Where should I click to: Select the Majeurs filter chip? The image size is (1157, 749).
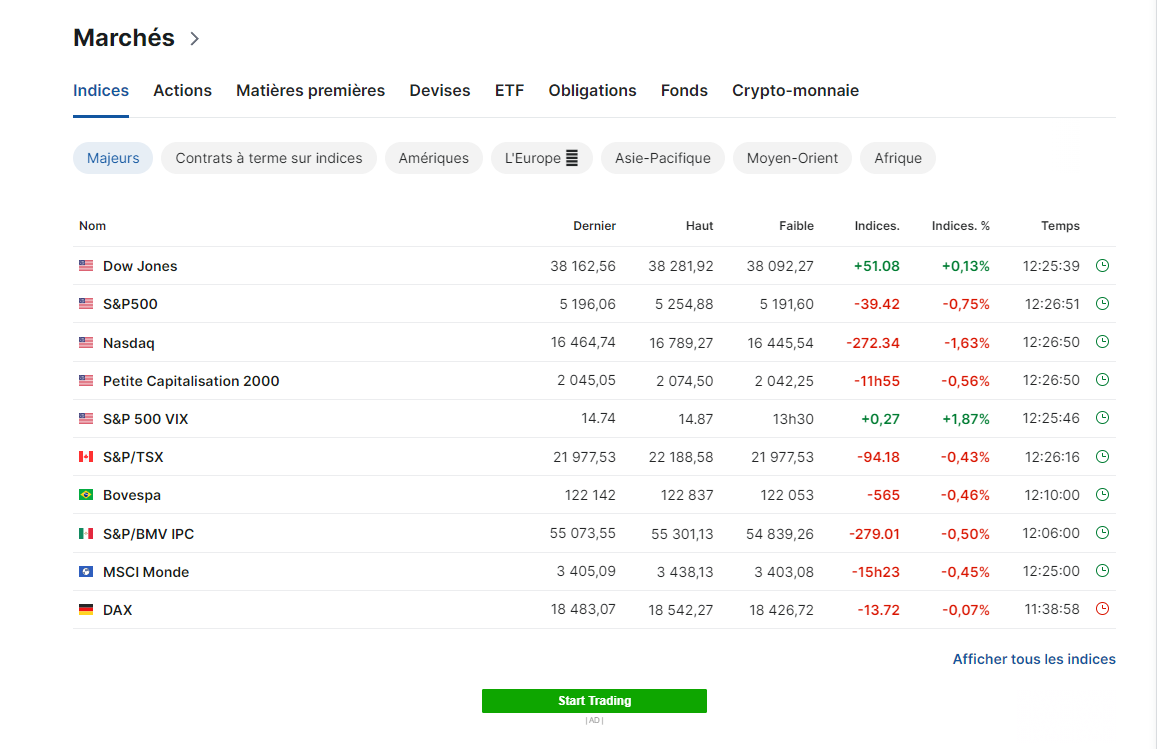tap(113, 158)
